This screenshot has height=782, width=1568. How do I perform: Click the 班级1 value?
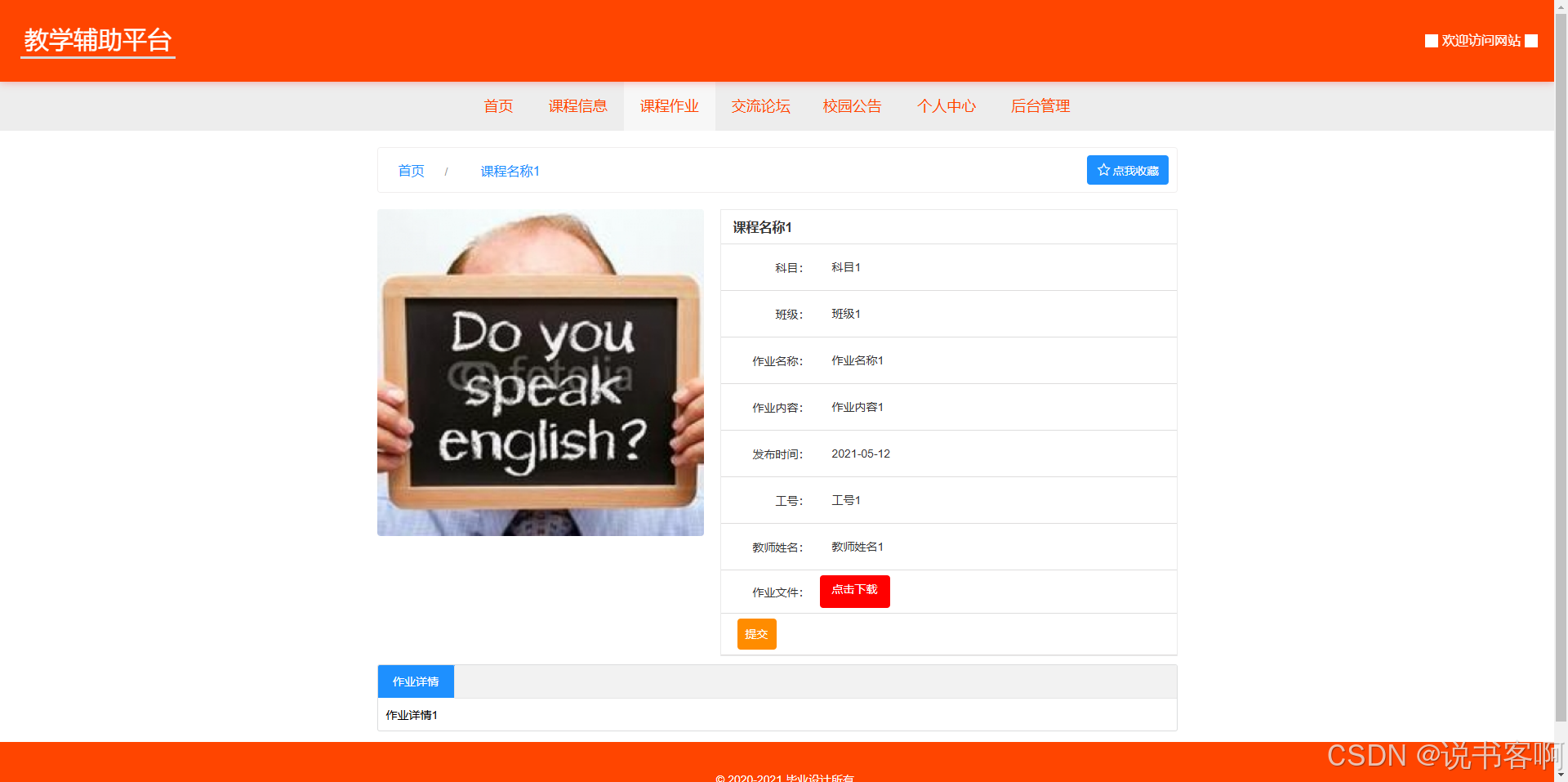point(846,314)
